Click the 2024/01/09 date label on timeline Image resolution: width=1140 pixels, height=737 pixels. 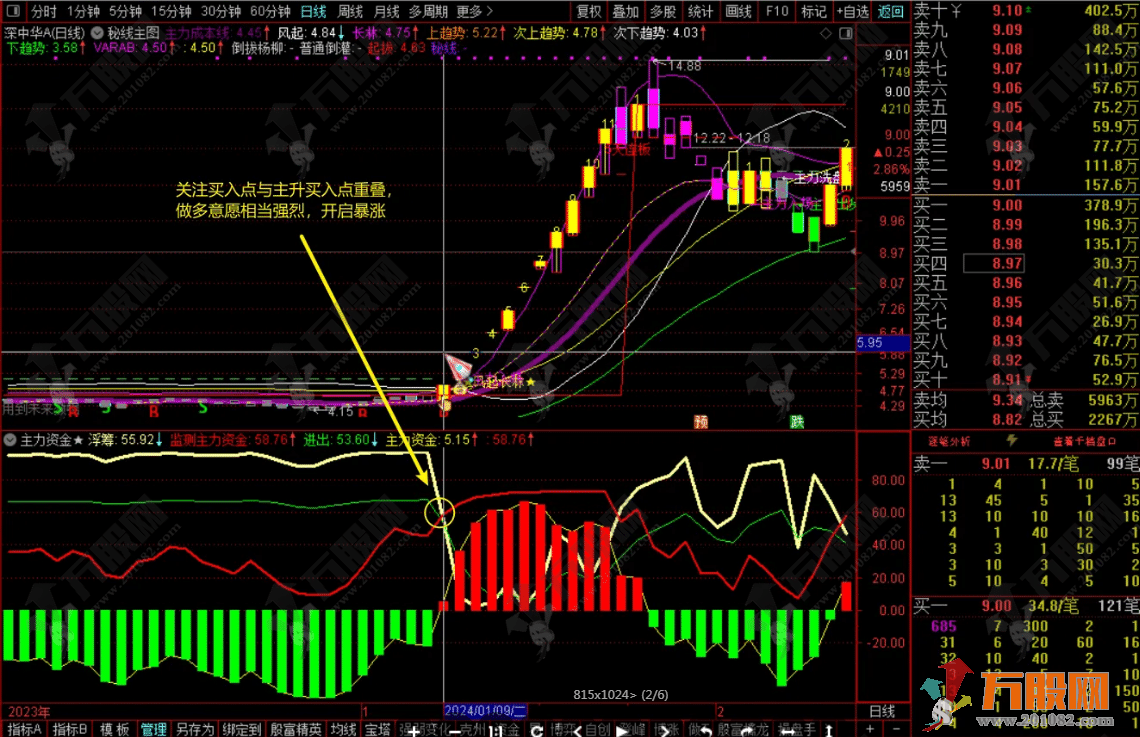pos(485,711)
